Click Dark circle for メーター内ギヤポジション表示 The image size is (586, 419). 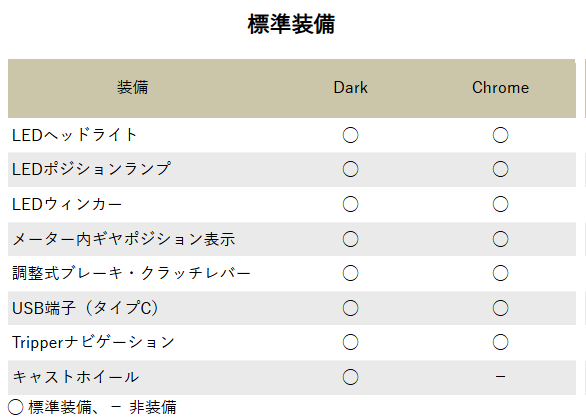350,239
